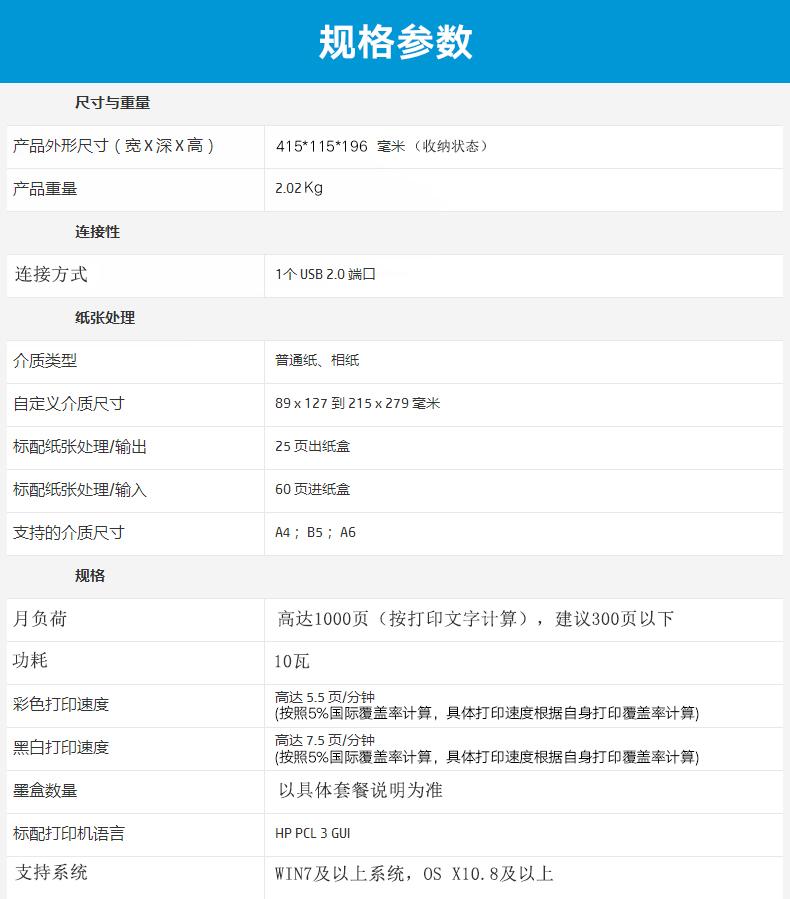Click the 60 页进纸盒 input value

pos(312,489)
